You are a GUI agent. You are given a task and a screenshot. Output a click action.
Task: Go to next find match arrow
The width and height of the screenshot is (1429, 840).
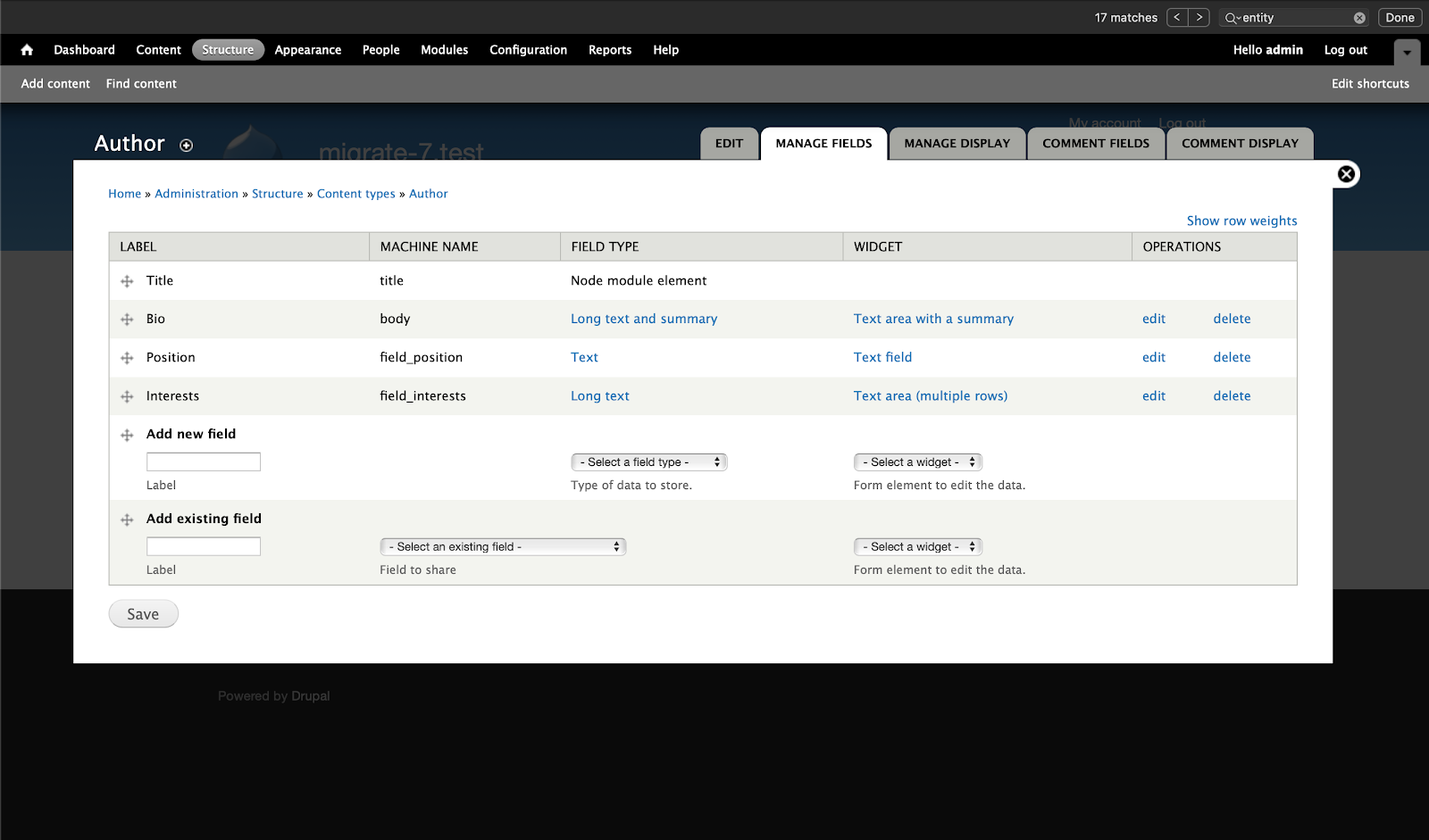point(1199,17)
